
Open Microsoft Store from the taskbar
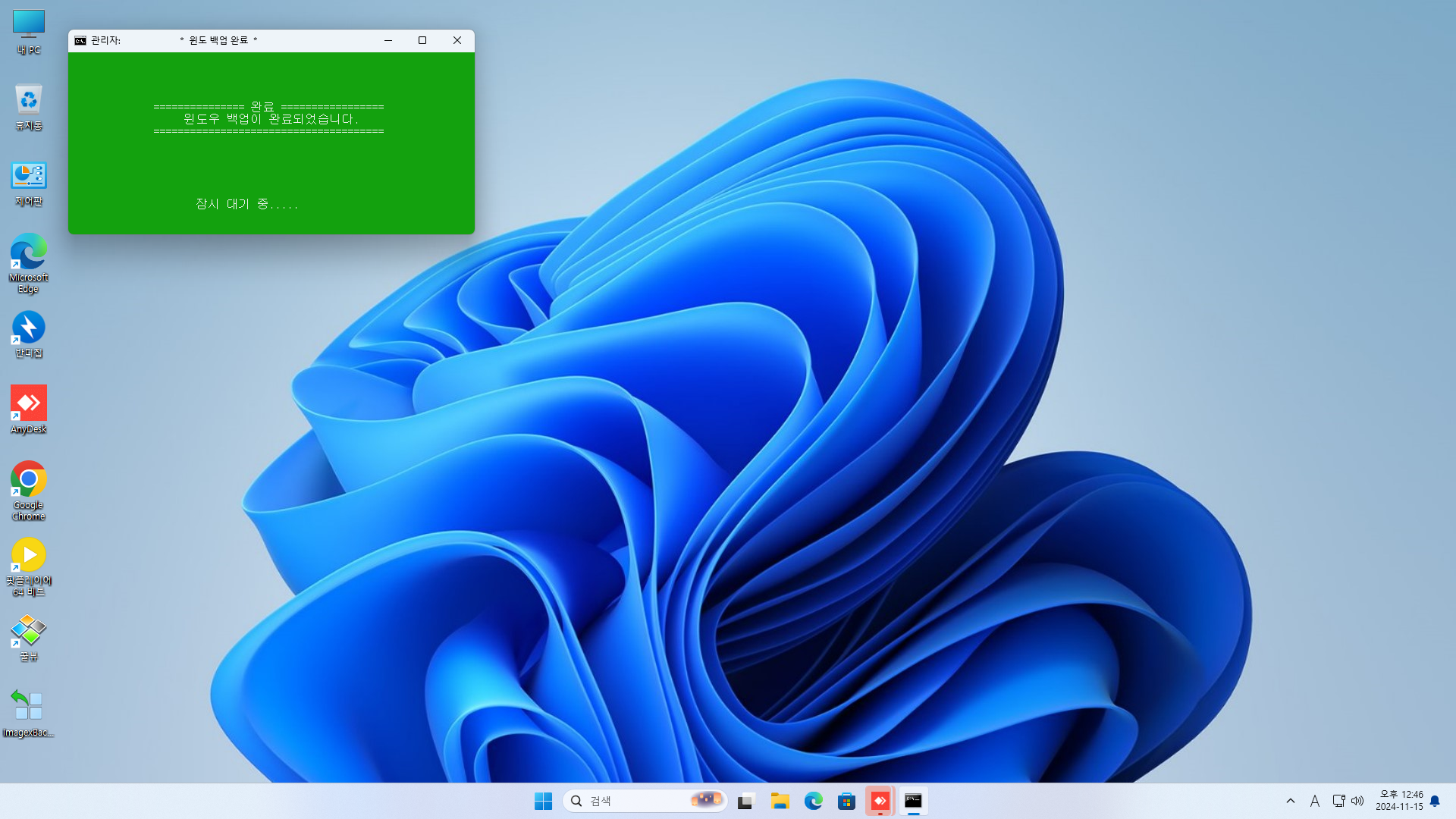tap(846, 801)
